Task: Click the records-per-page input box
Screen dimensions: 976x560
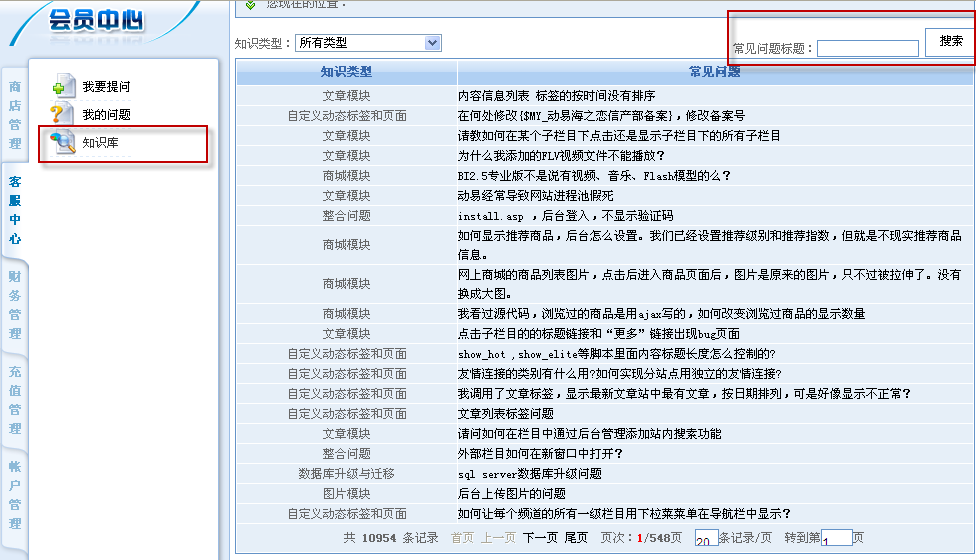Action: click(x=706, y=538)
